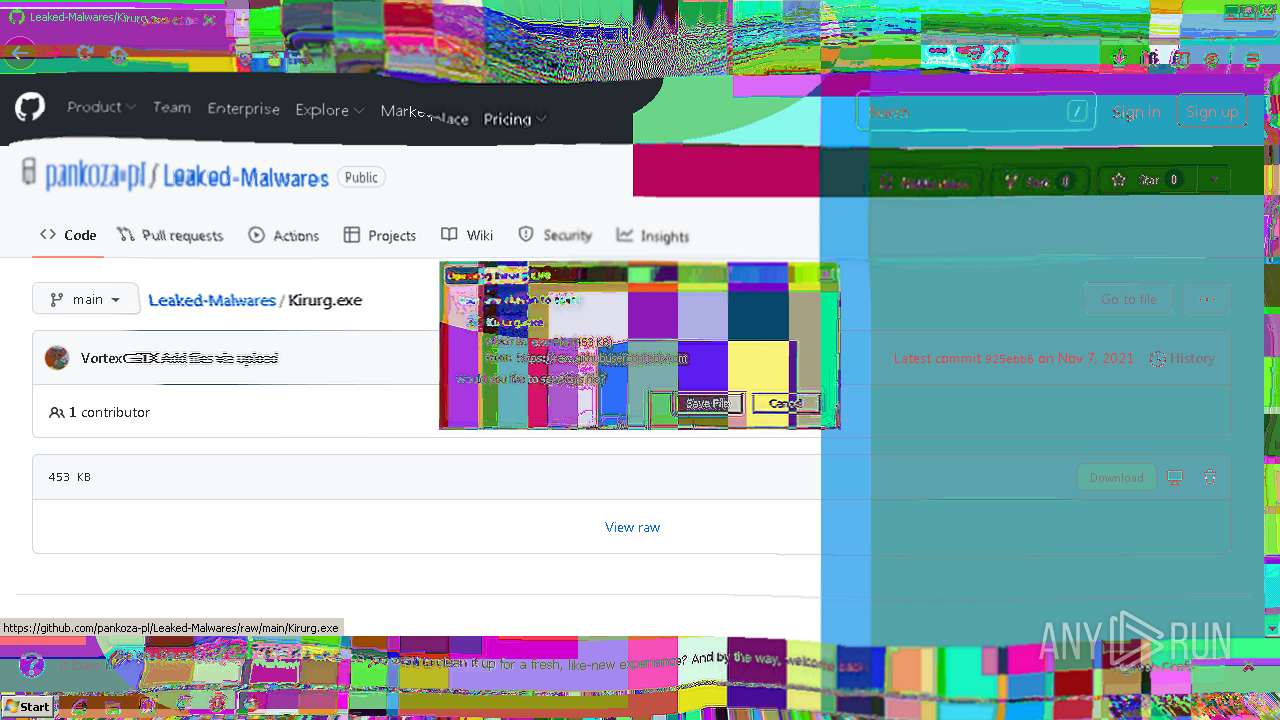Click the Download button

click(1116, 478)
